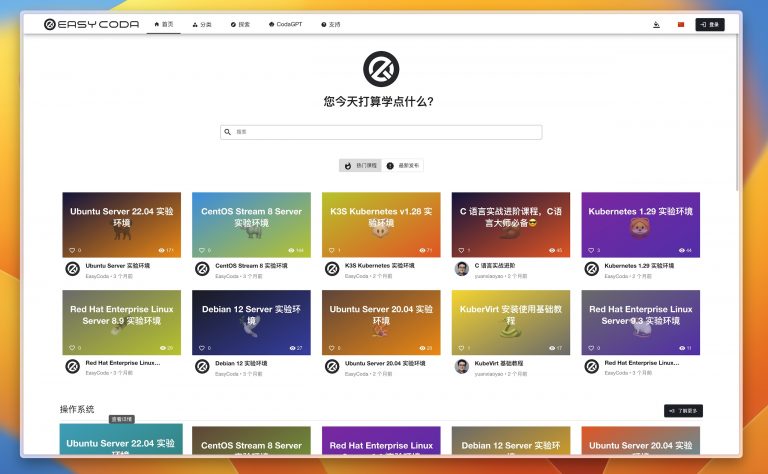Click the theme switch icon in header
The width and height of the screenshot is (768, 474).
click(656, 24)
